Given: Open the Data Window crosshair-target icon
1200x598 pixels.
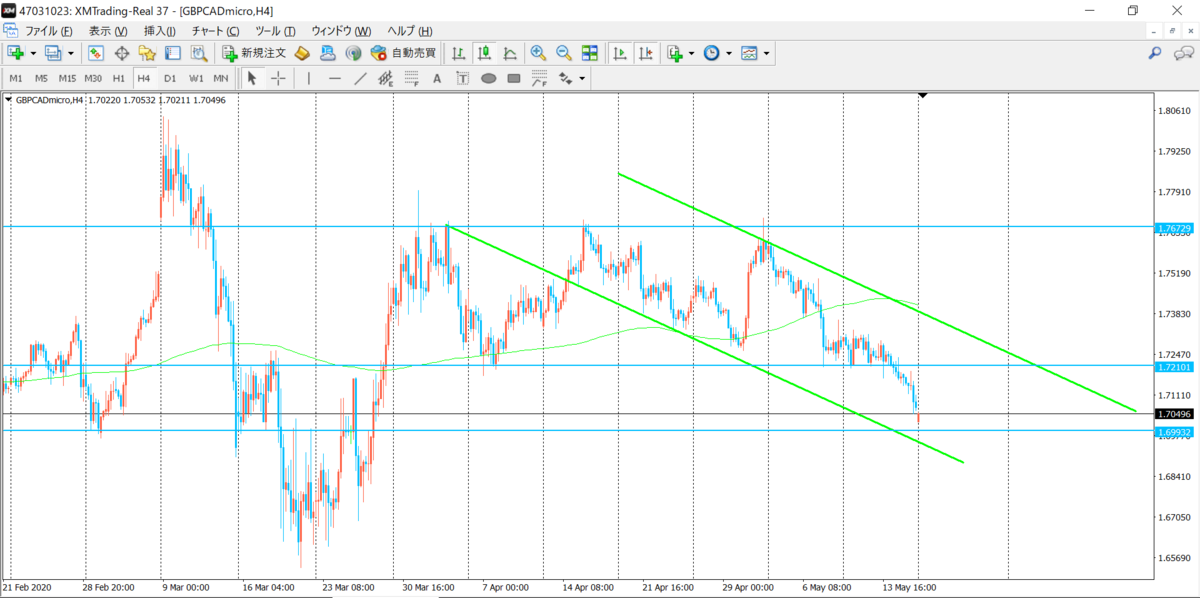Looking at the screenshot, I should [x=122, y=53].
